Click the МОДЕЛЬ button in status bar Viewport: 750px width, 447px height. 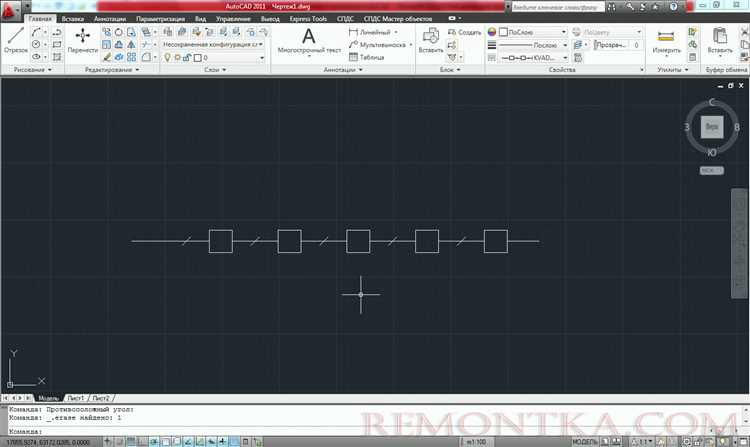coord(585,442)
